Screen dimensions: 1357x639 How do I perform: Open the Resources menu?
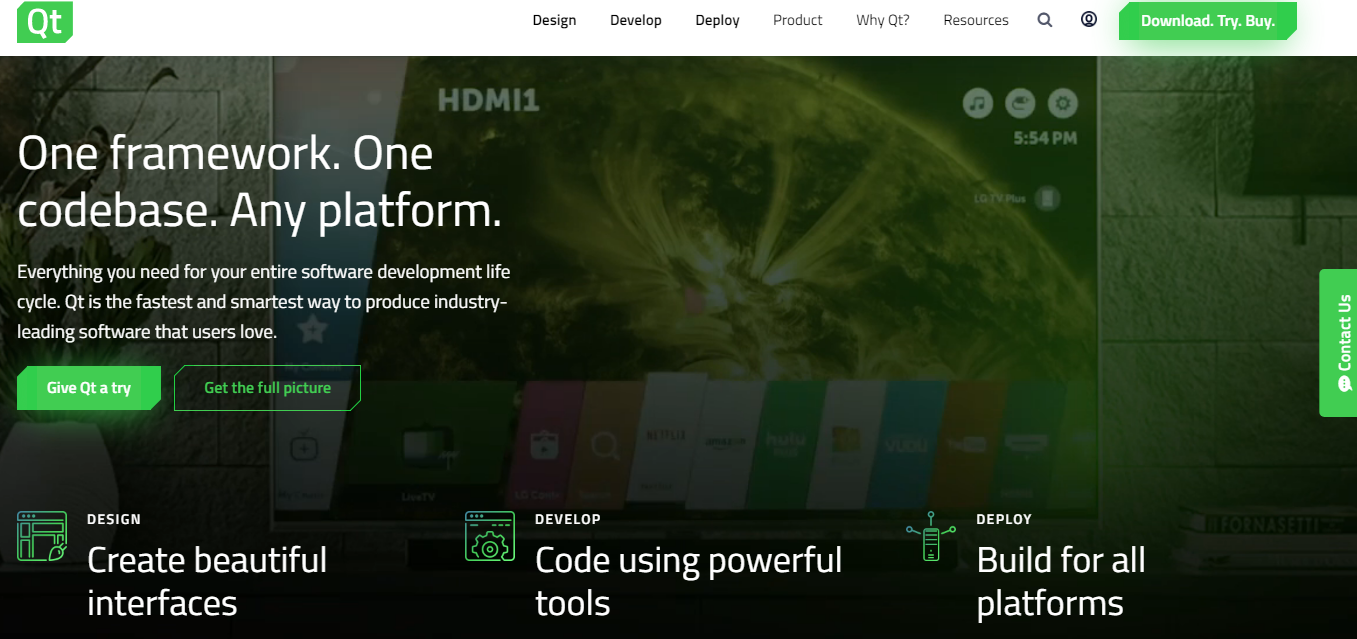[976, 20]
